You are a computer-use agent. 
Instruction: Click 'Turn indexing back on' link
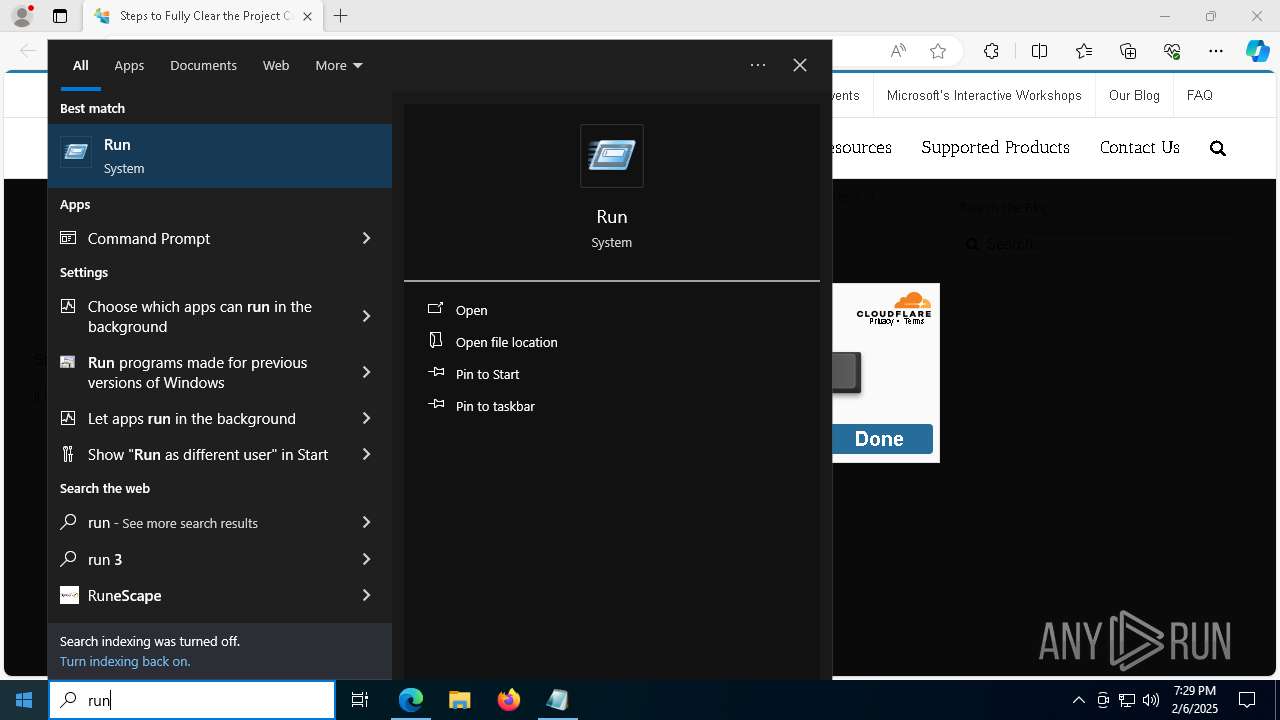[x=125, y=661]
